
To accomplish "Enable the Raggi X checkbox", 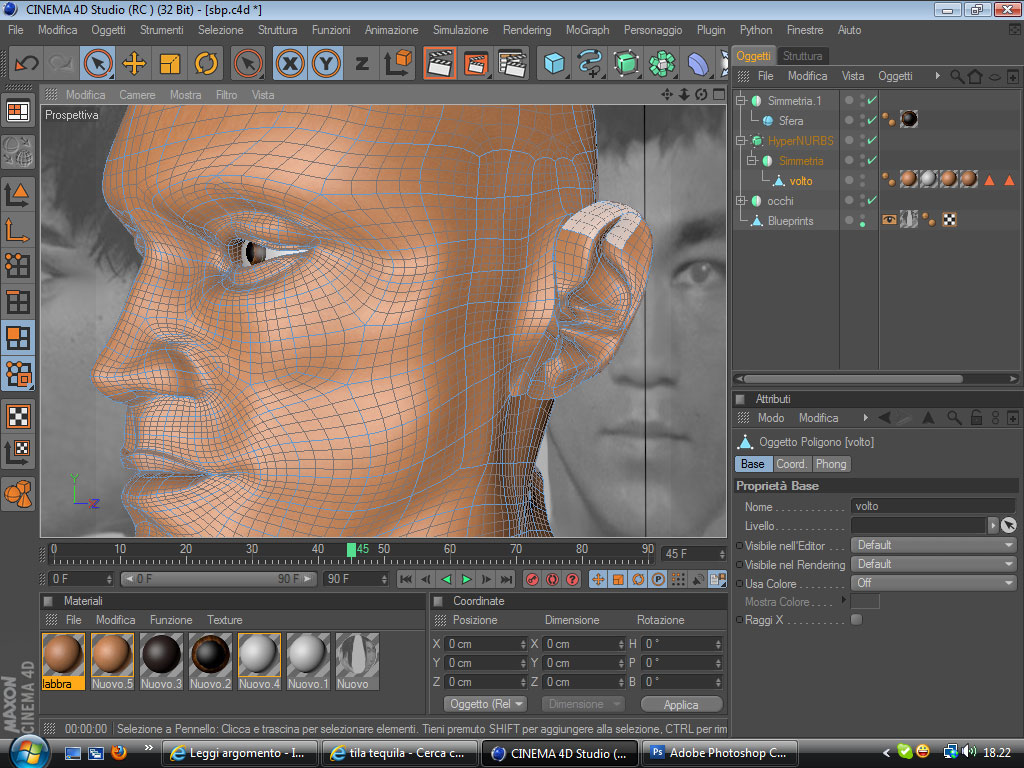I will tap(856, 620).
